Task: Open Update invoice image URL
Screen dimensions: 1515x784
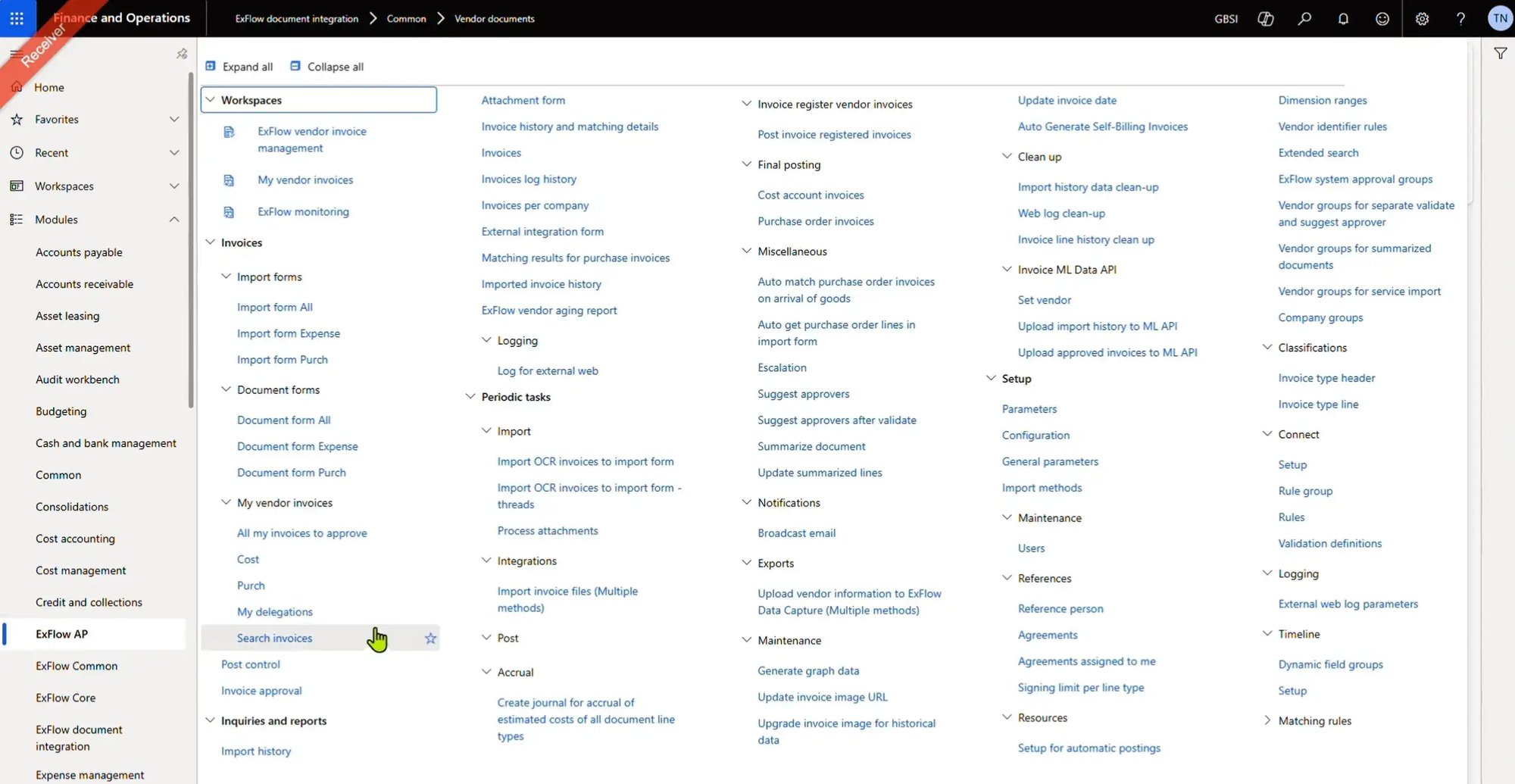Action: point(823,697)
